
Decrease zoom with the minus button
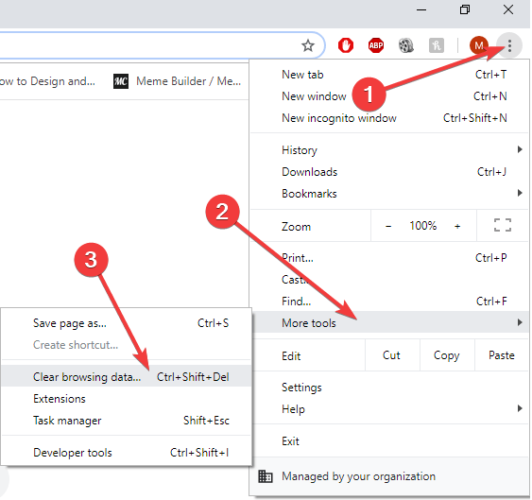pos(388,226)
